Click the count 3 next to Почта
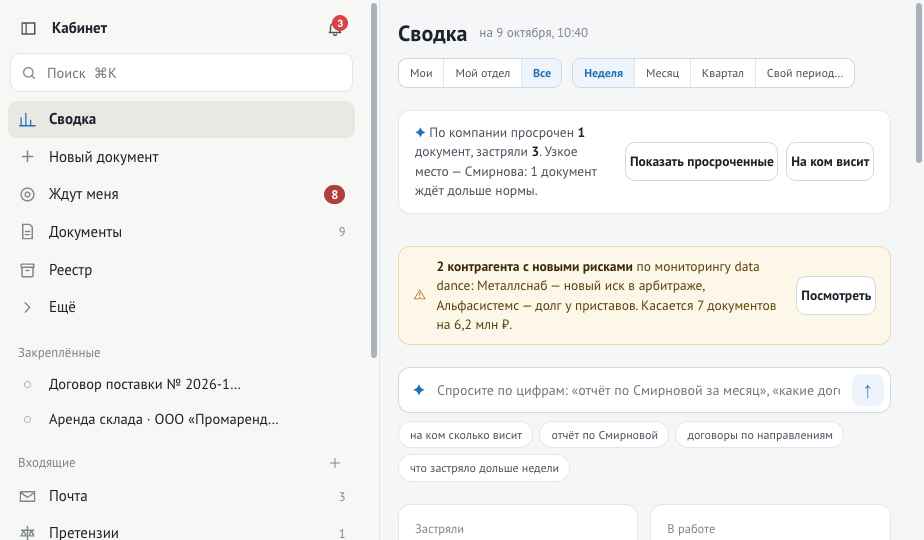The image size is (924, 540). (x=342, y=496)
